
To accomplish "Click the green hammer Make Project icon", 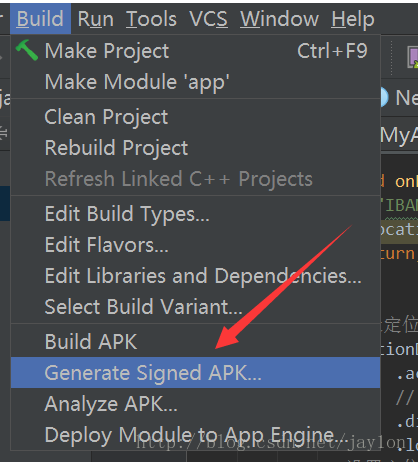I will [x=27, y=50].
